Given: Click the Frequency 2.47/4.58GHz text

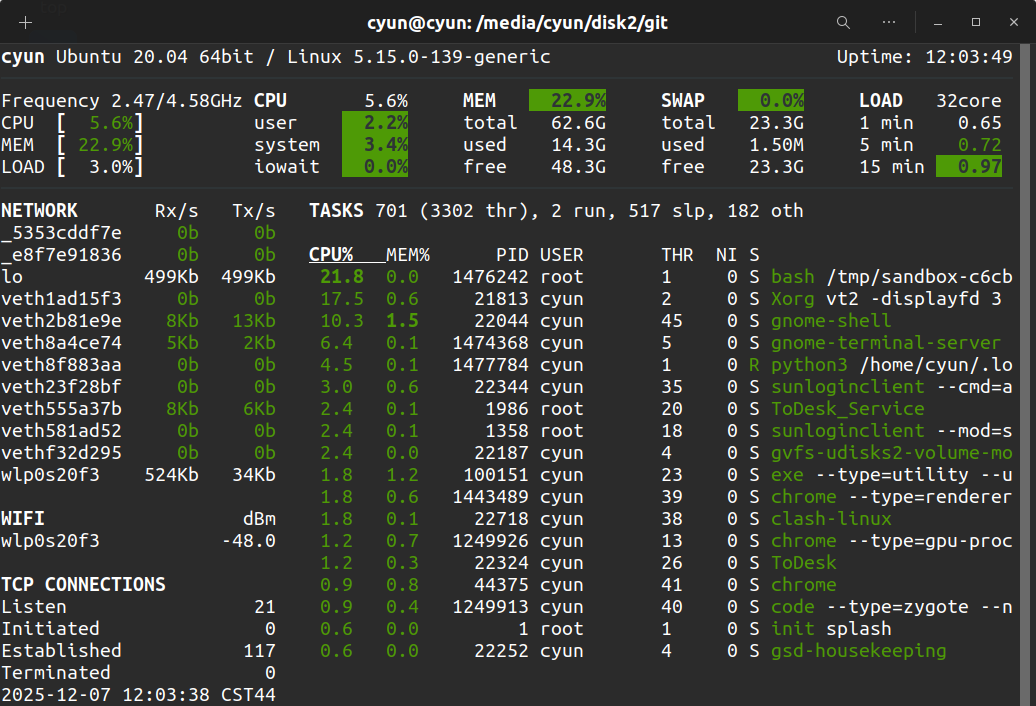Looking at the screenshot, I should pyautogui.click(x=122, y=100).
